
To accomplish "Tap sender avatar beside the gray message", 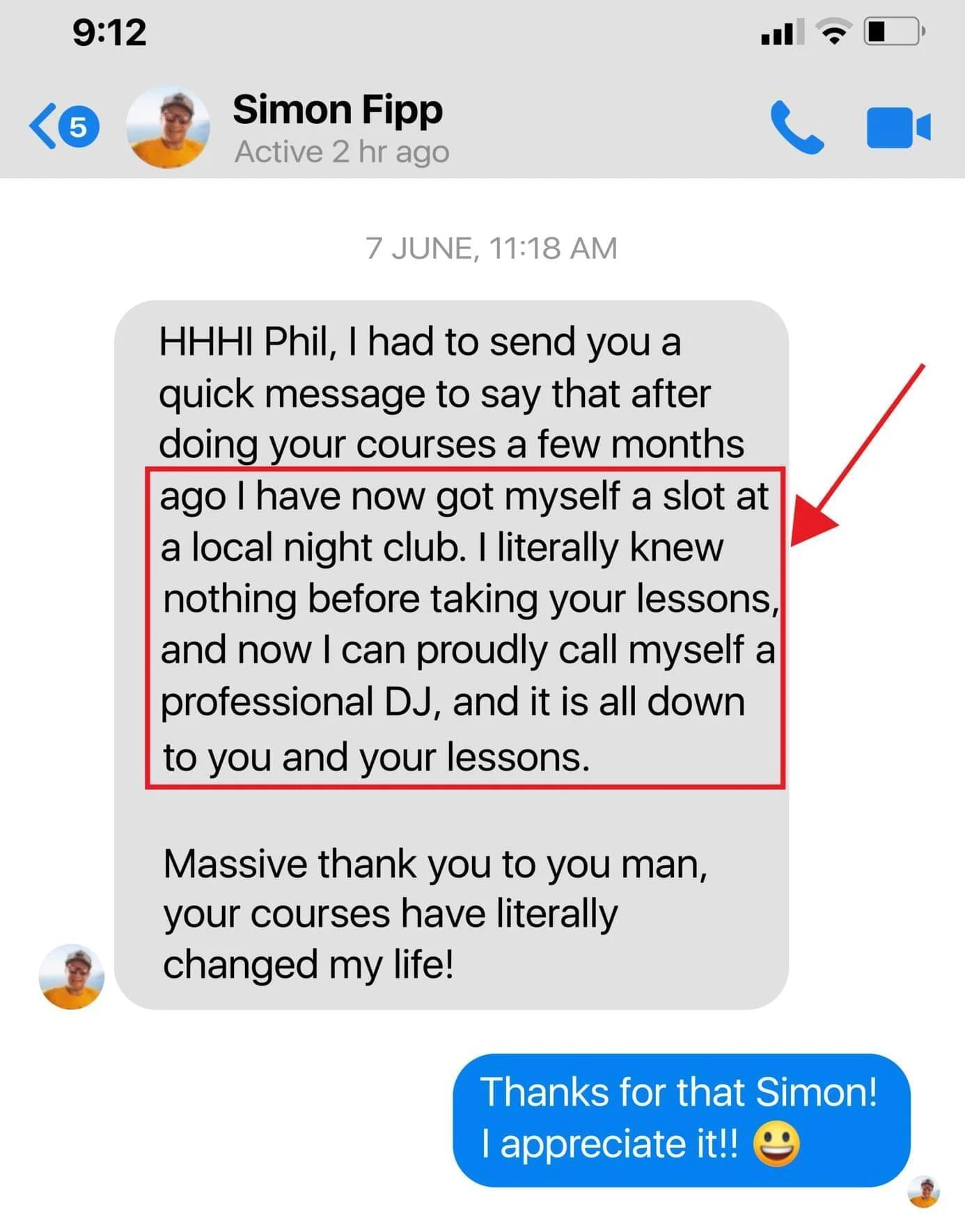I will [71, 976].
